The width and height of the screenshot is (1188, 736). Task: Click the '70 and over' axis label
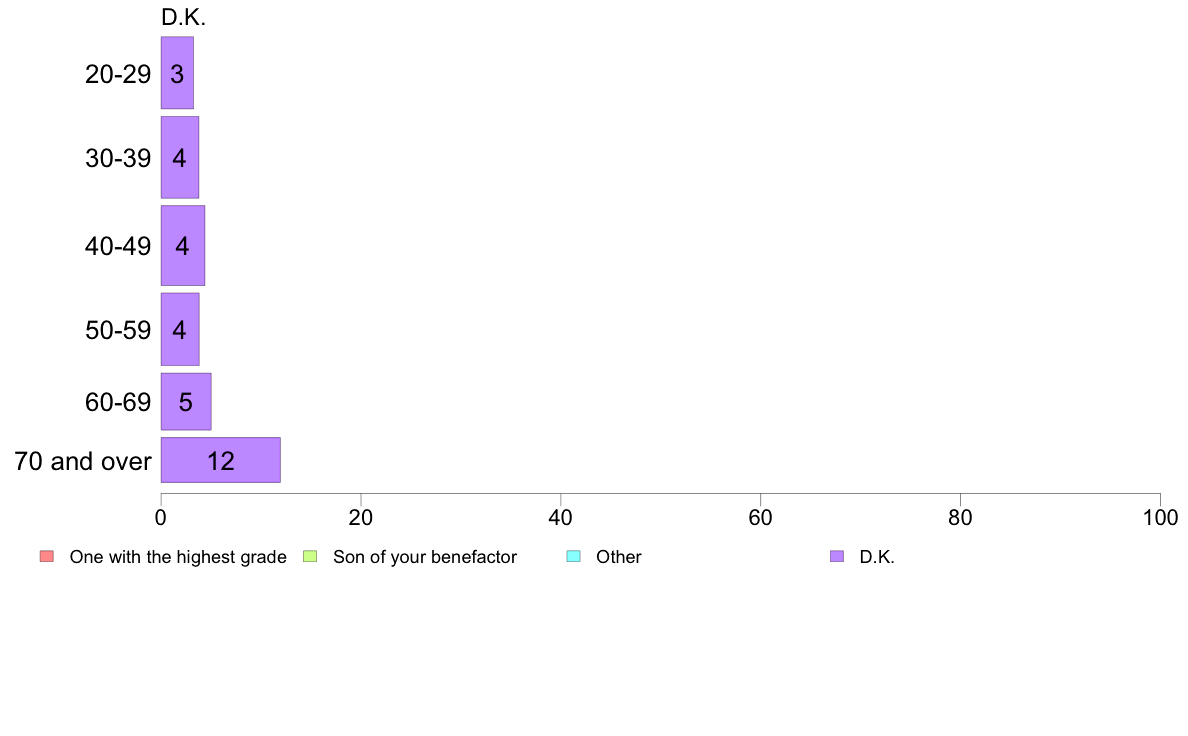(83, 461)
